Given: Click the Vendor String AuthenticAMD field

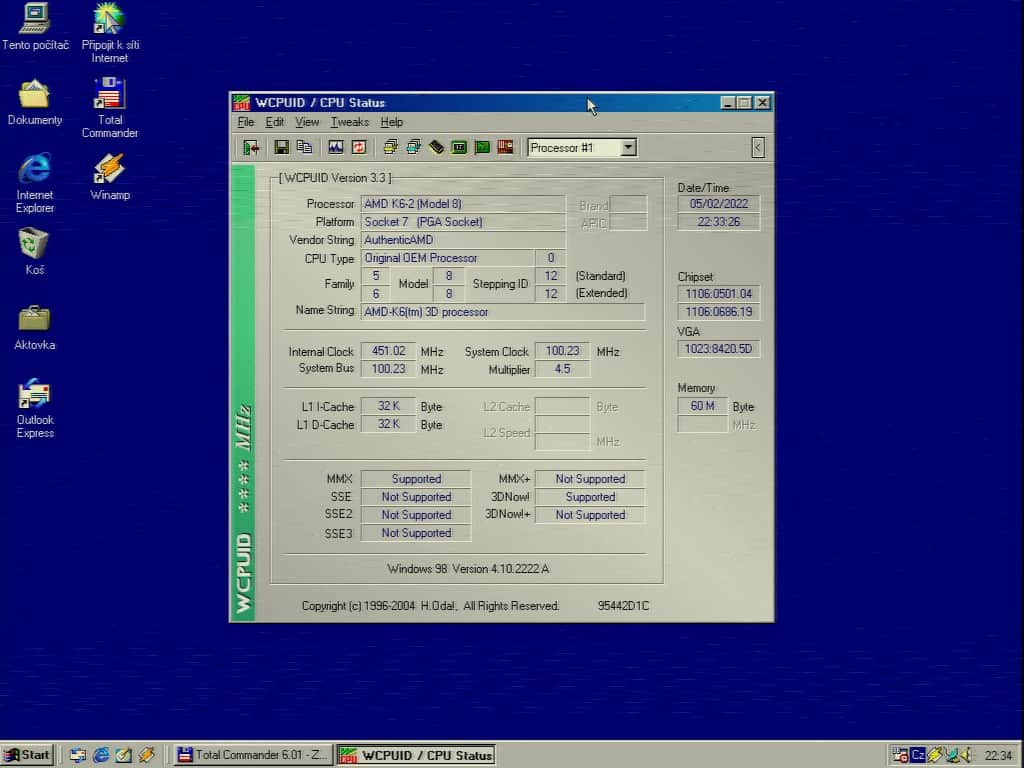Looking at the screenshot, I should (x=462, y=240).
